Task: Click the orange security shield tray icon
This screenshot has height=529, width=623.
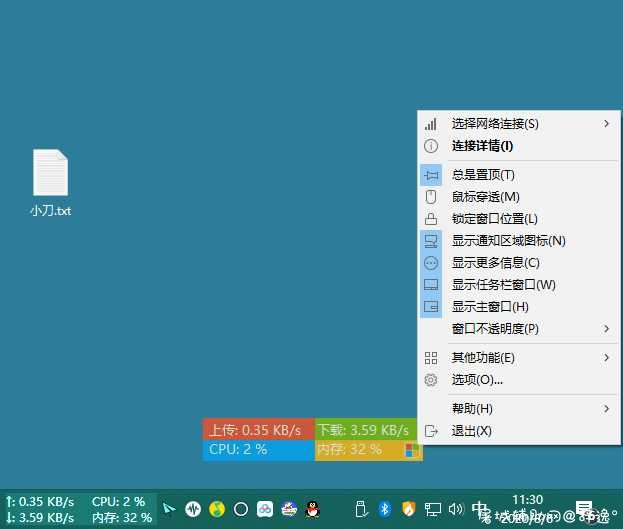Action: click(x=409, y=509)
